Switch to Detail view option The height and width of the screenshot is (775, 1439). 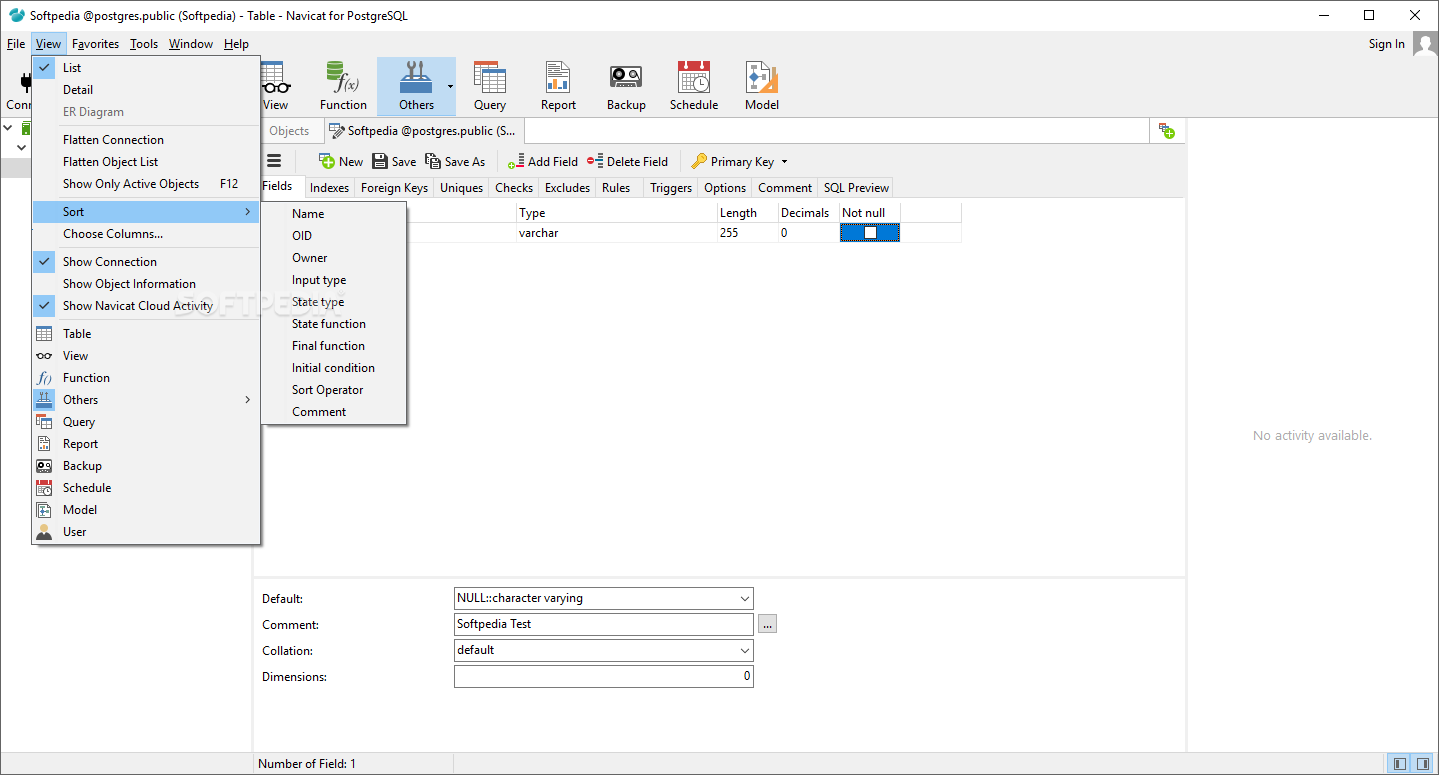(x=146, y=90)
